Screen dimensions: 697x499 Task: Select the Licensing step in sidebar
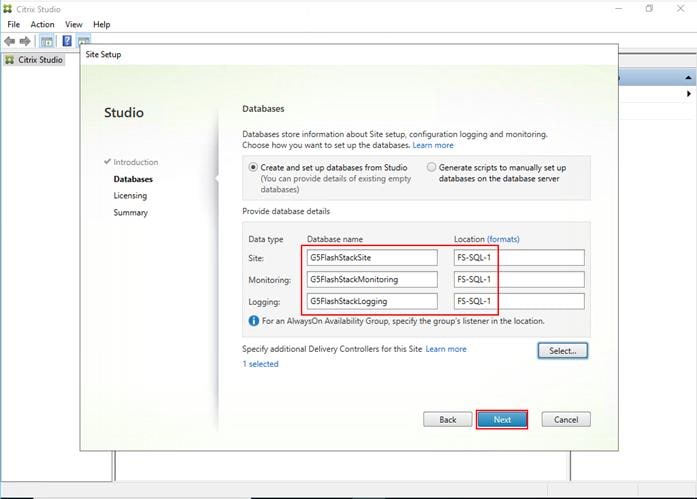[x=130, y=196]
